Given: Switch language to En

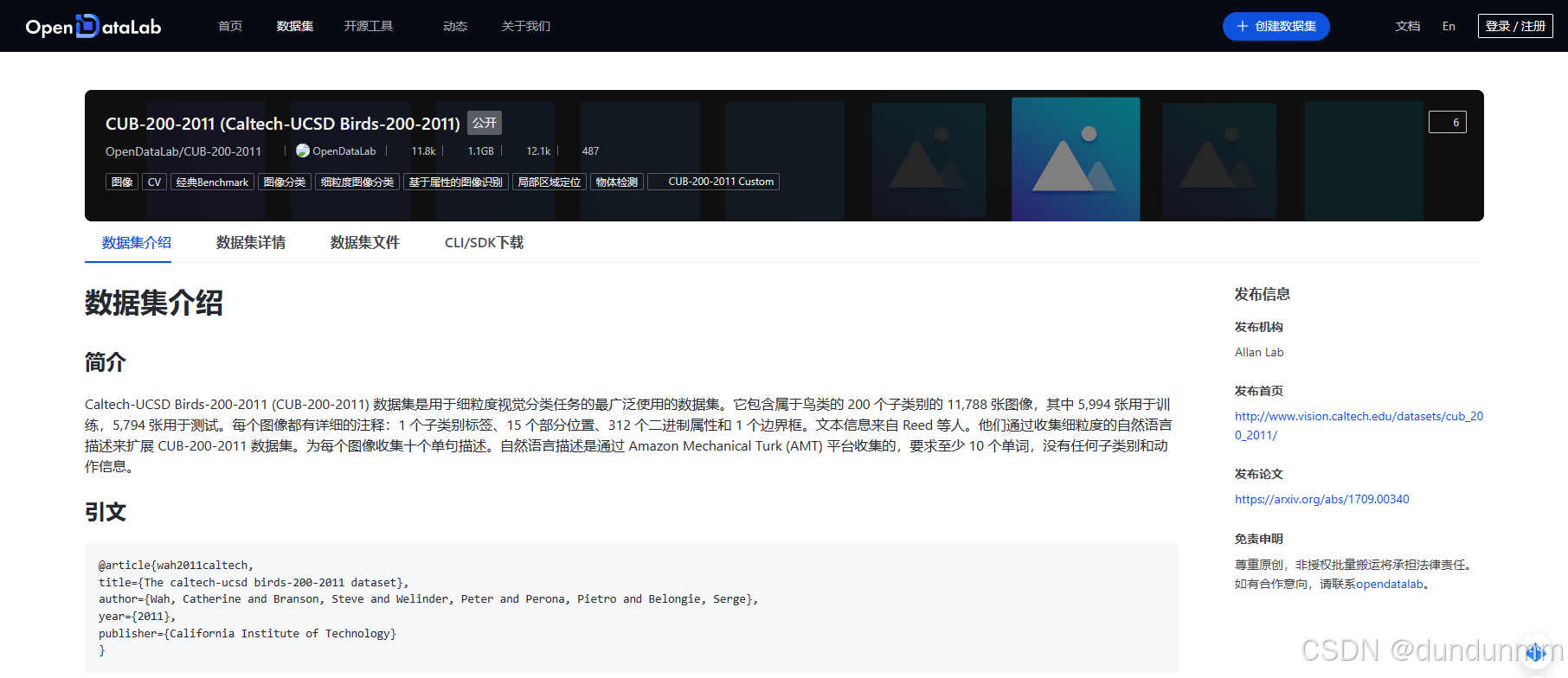Looking at the screenshot, I should (x=1449, y=26).
